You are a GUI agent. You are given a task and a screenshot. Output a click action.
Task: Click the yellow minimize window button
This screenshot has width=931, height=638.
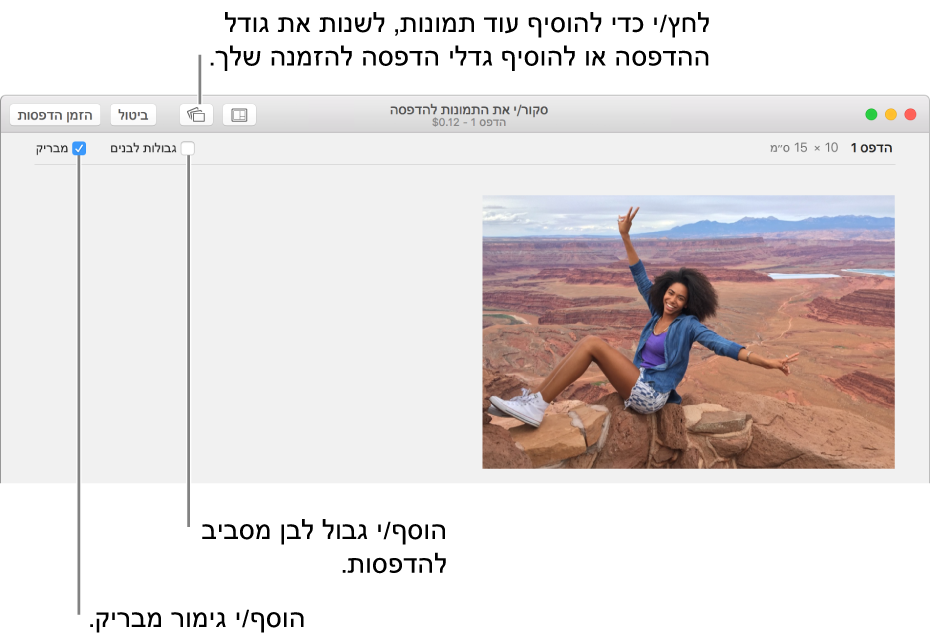[890, 114]
